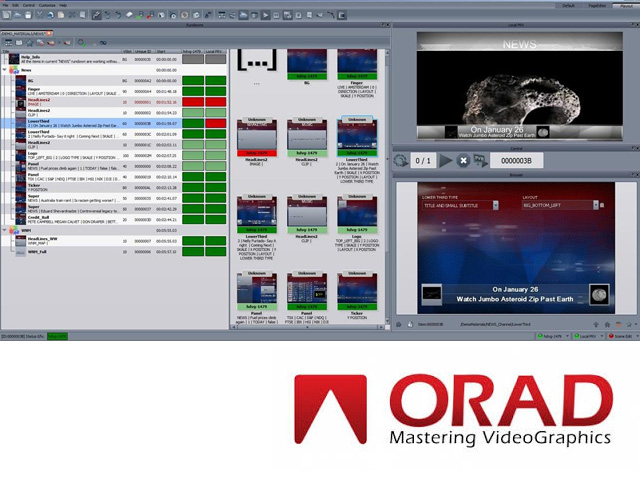Click the Ticker thumbnail in template grid
Viewport: 640px width, 480px height.
[357, 292]
